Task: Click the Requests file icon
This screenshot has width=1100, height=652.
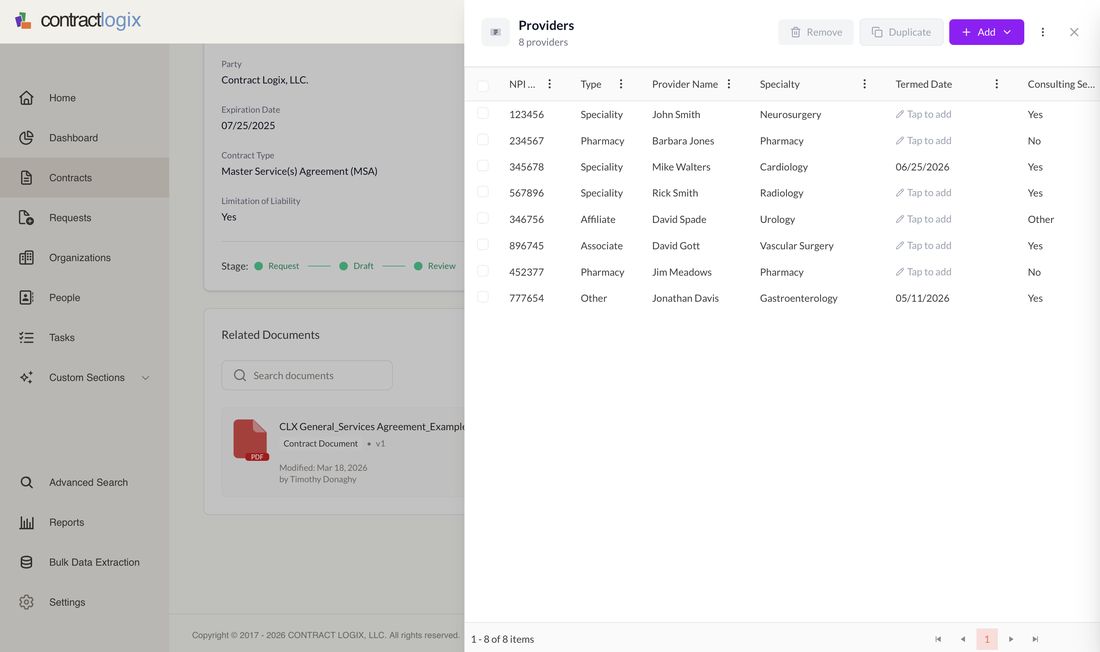Action: (27, 218)
